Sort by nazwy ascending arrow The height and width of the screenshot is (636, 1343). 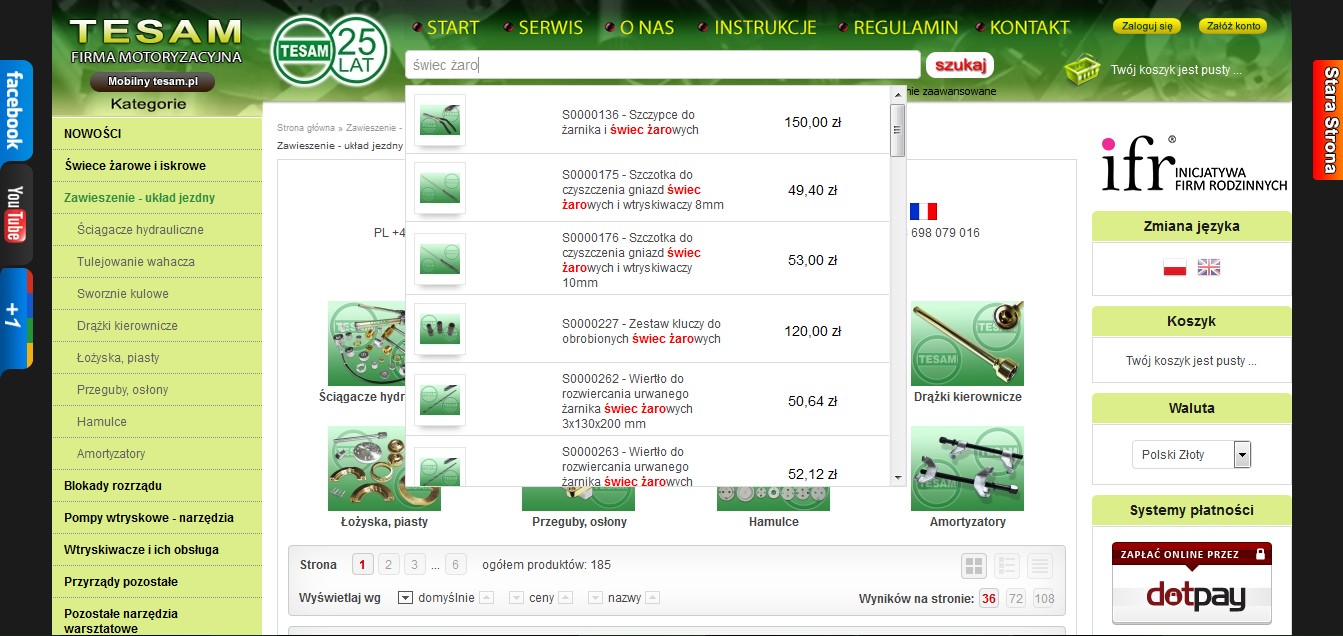(652, 598)
